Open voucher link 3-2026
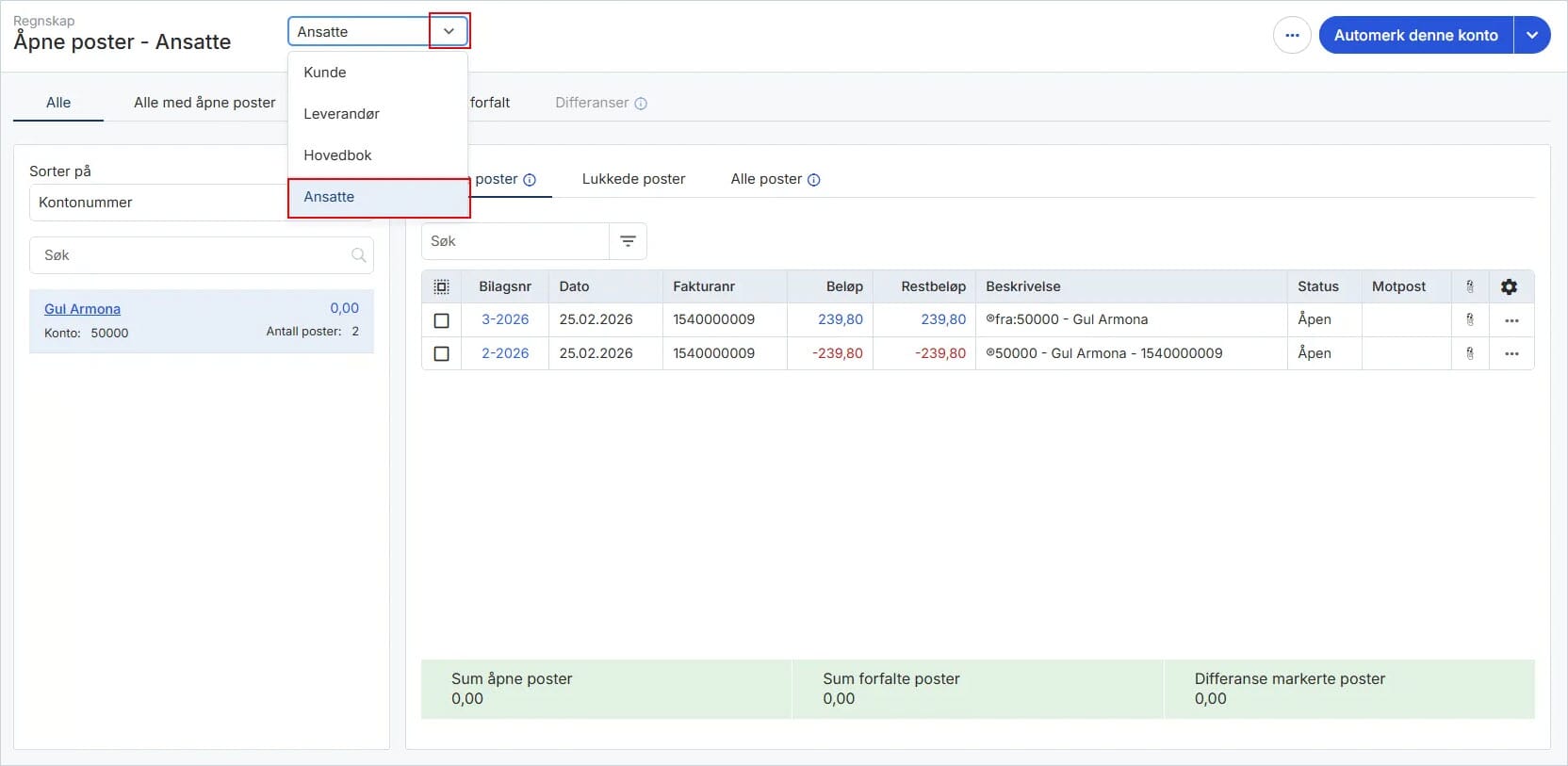 pyautogui.click(x=505, y=319)
